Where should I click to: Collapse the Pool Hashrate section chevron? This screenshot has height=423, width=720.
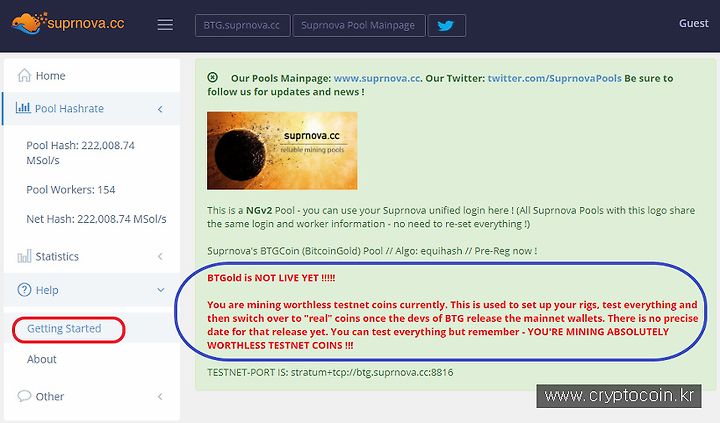click(x=160, y=109)
